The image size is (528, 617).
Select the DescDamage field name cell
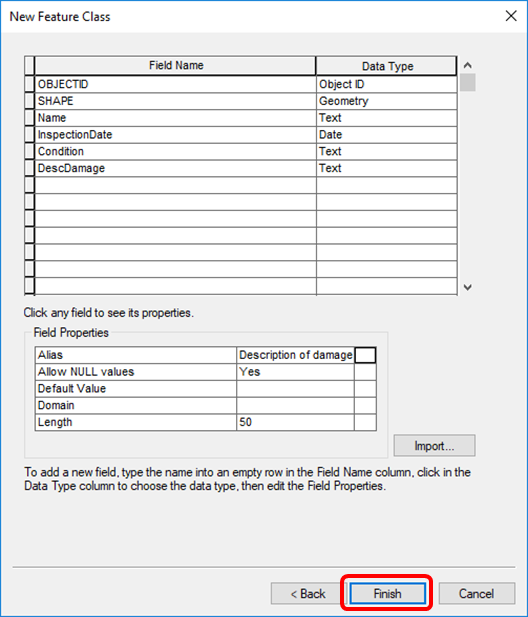tap(175, 168)
